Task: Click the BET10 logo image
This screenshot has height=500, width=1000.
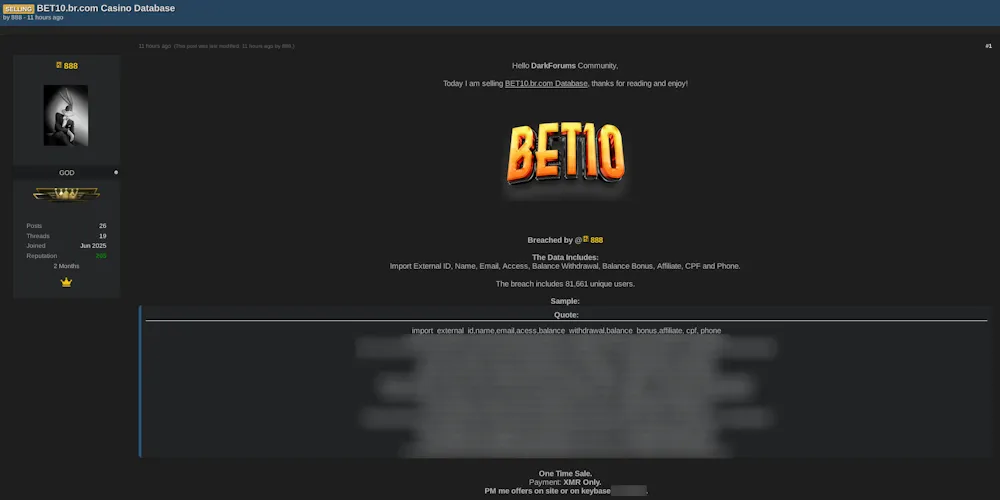Action: click(566, 153)
